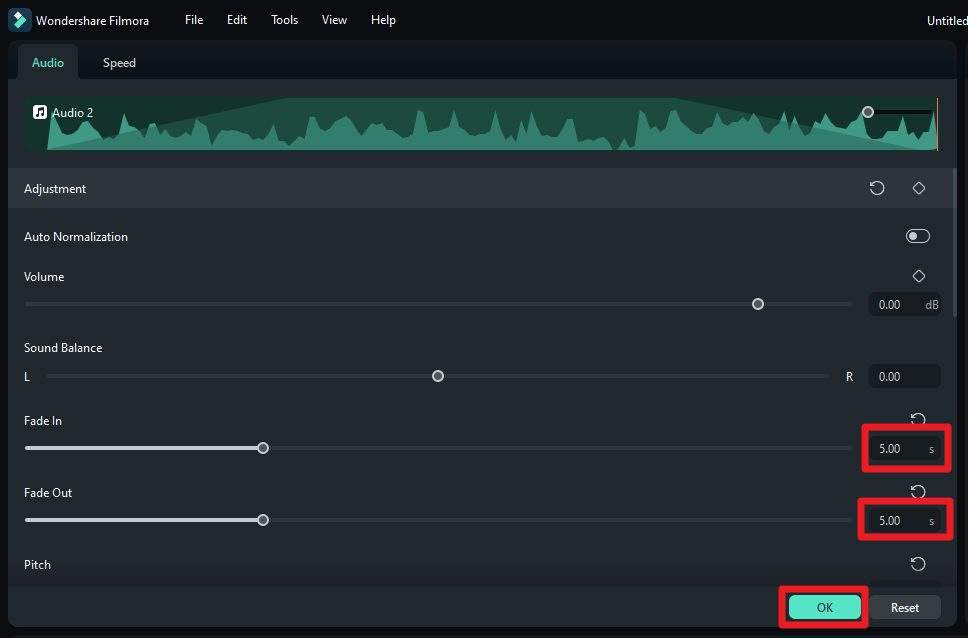This screenshot has width=968, height=638.
Task: Click the Adjustment section header label
Action: point(55,188)
